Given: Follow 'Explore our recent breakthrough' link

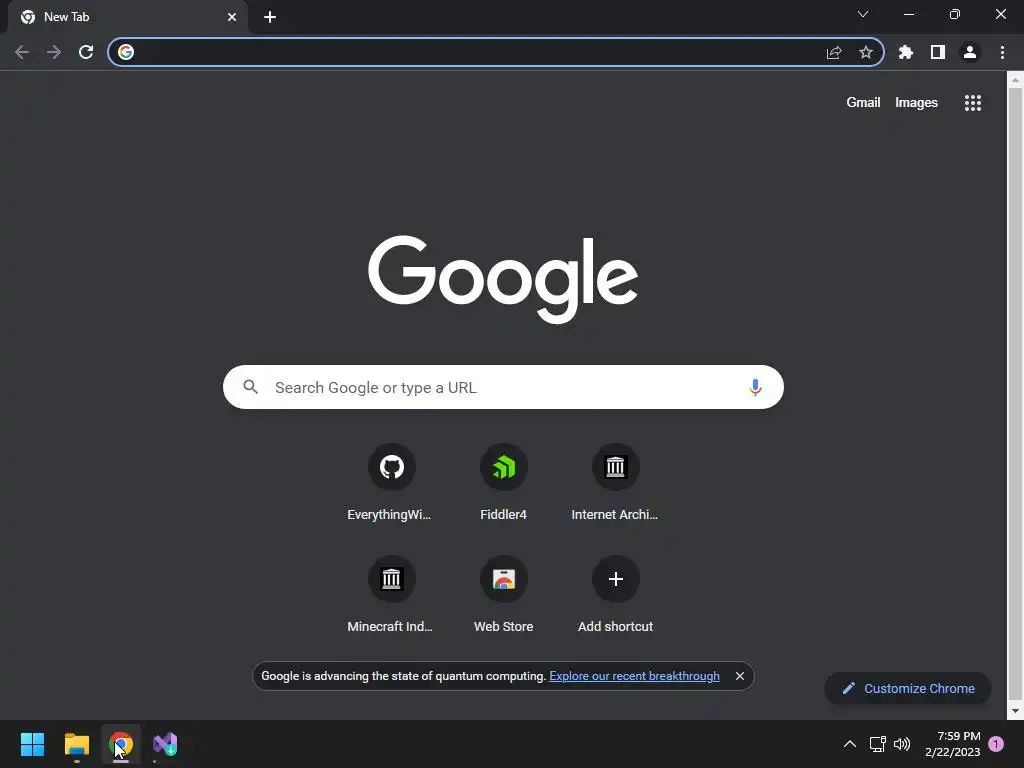Looking at the screenshot, I should [x=634, y=676].
